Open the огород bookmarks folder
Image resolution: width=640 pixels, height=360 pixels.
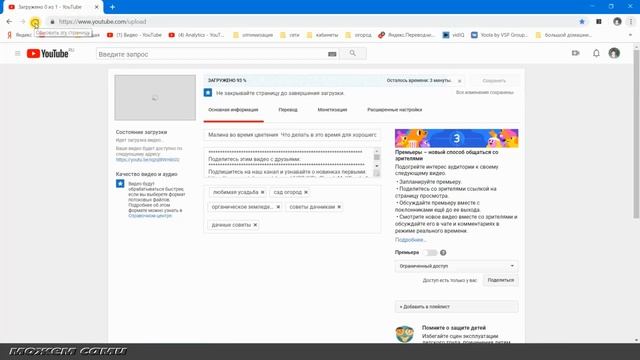coord(358,35)
